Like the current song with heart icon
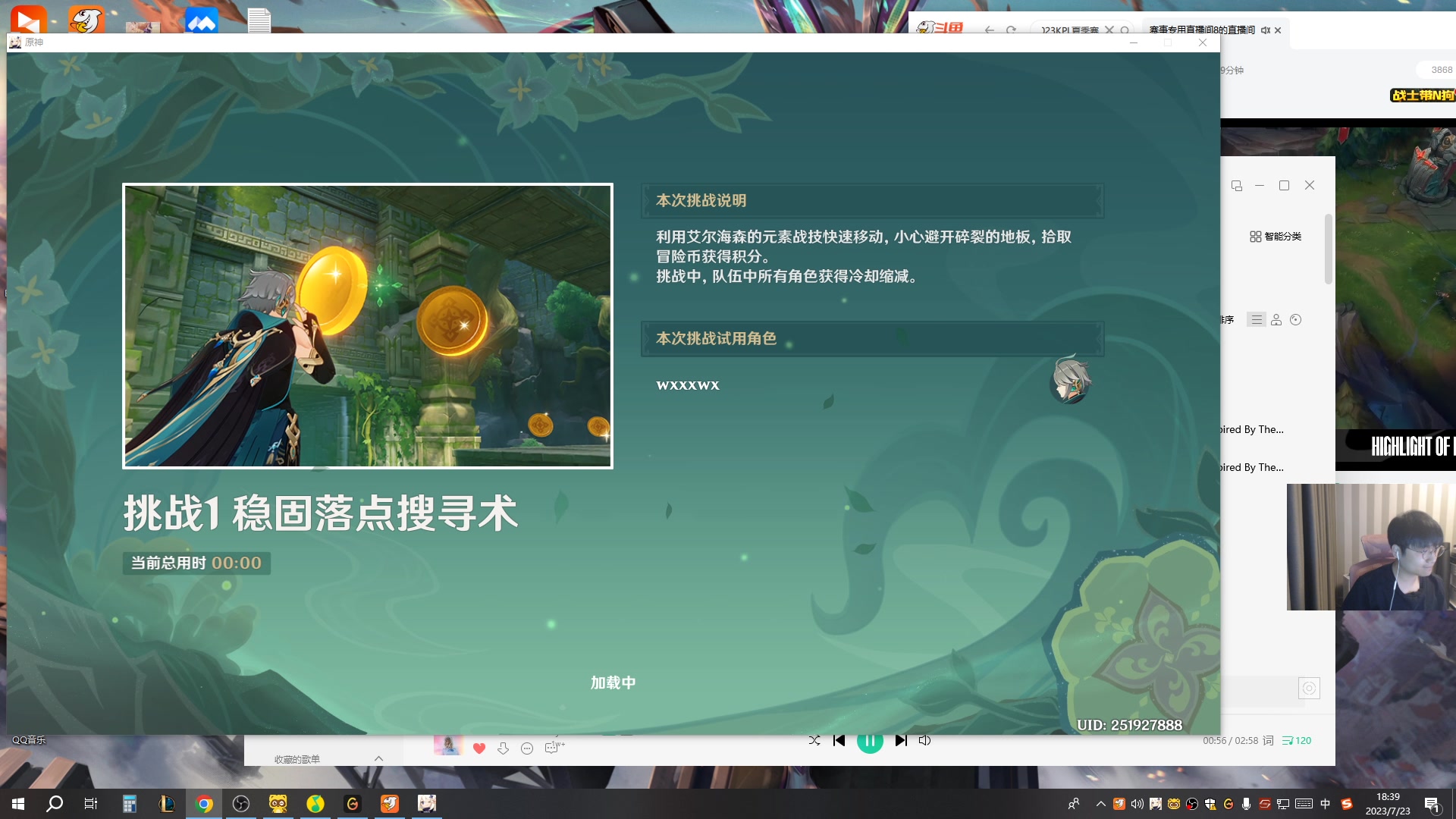This screenshot has width=1456, height=819. pos(479,748)
